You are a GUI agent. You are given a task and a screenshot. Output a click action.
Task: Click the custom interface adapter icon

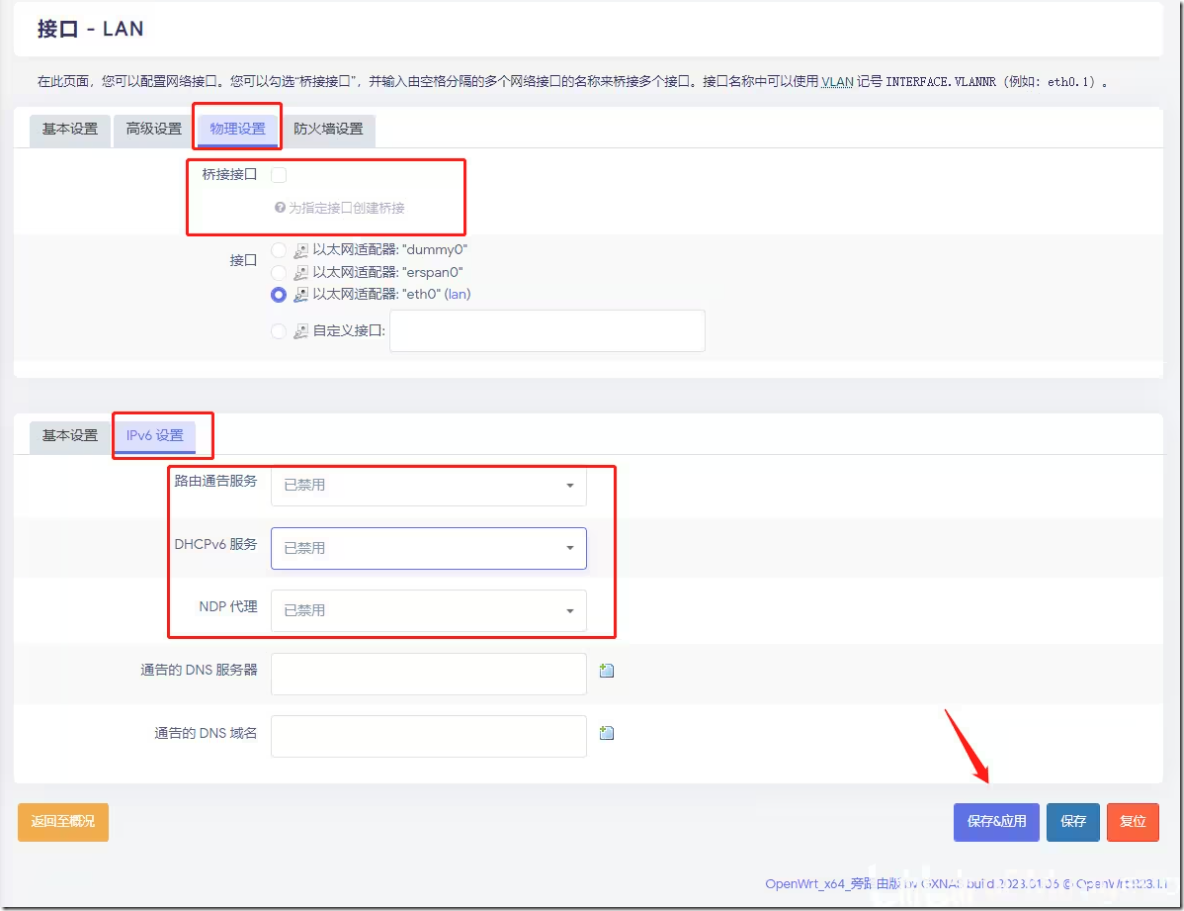click(x=301, y=331)
